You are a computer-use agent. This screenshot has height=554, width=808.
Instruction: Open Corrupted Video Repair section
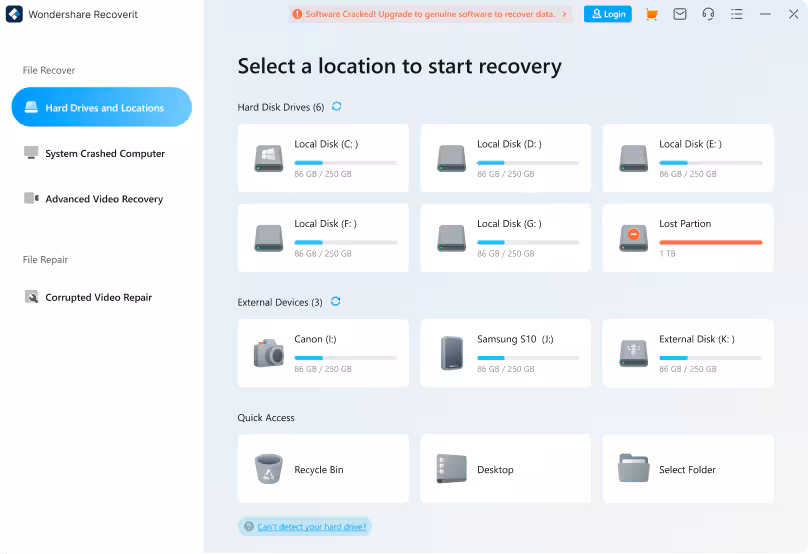click(98, 297)
